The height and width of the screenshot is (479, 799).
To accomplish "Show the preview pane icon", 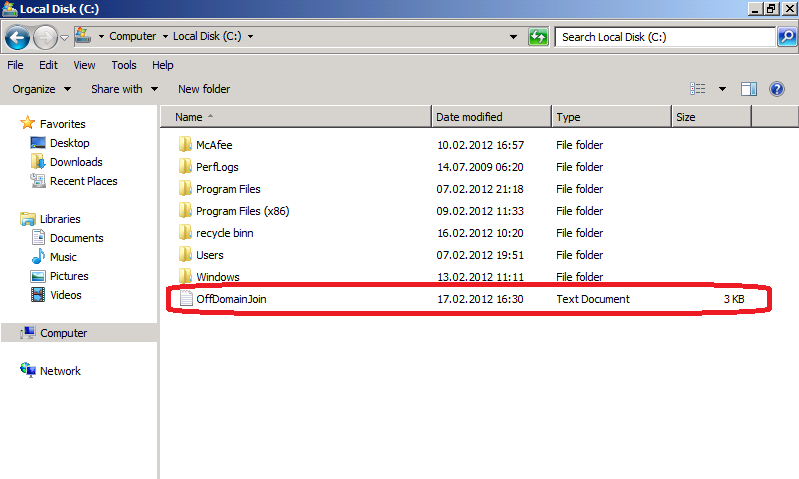I will pyautogui.click(x=748, y=89).
